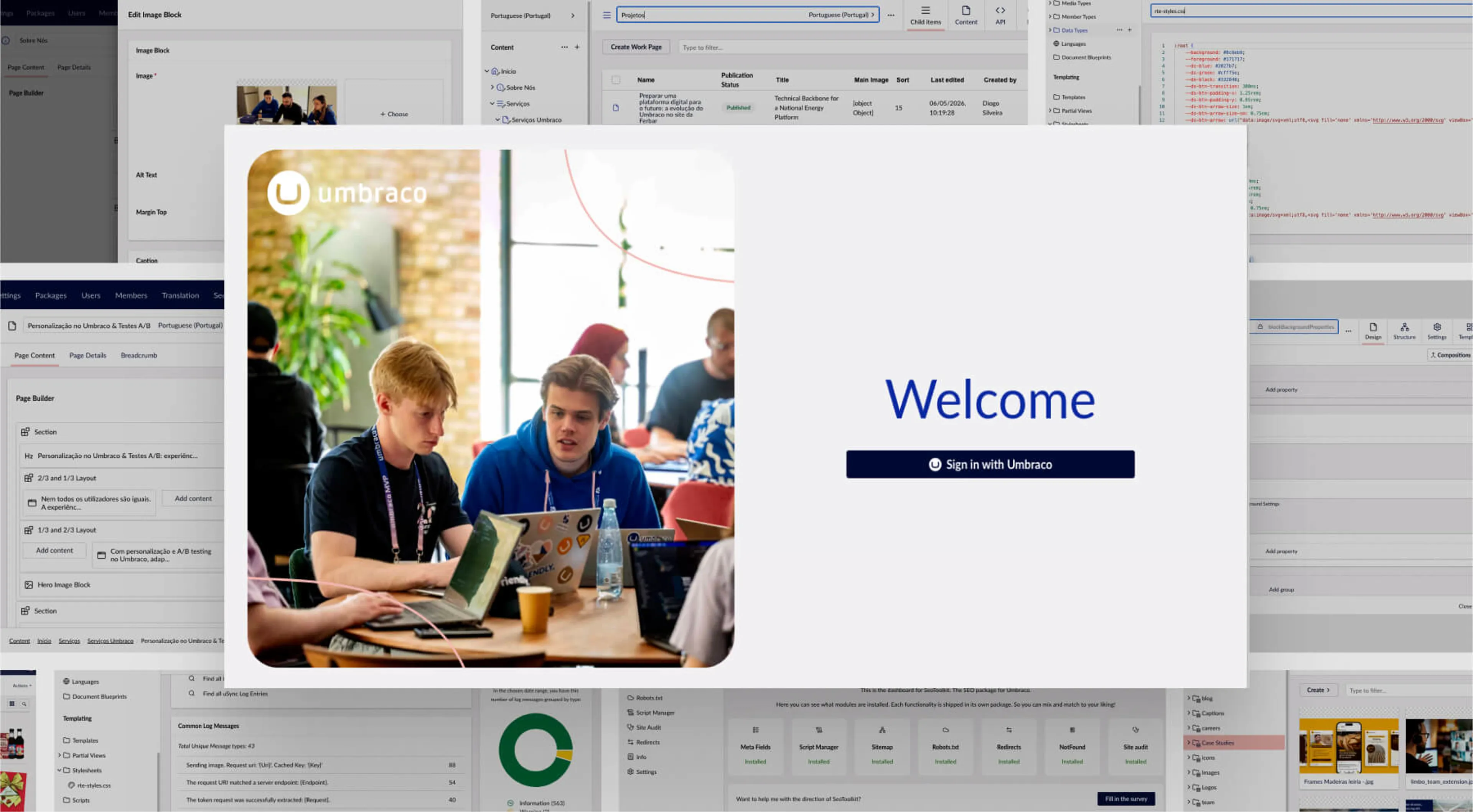The image size is (1473, 812).
Task: Click the Serviços Umbraco breadcrumb link
Action: [110, 641]
